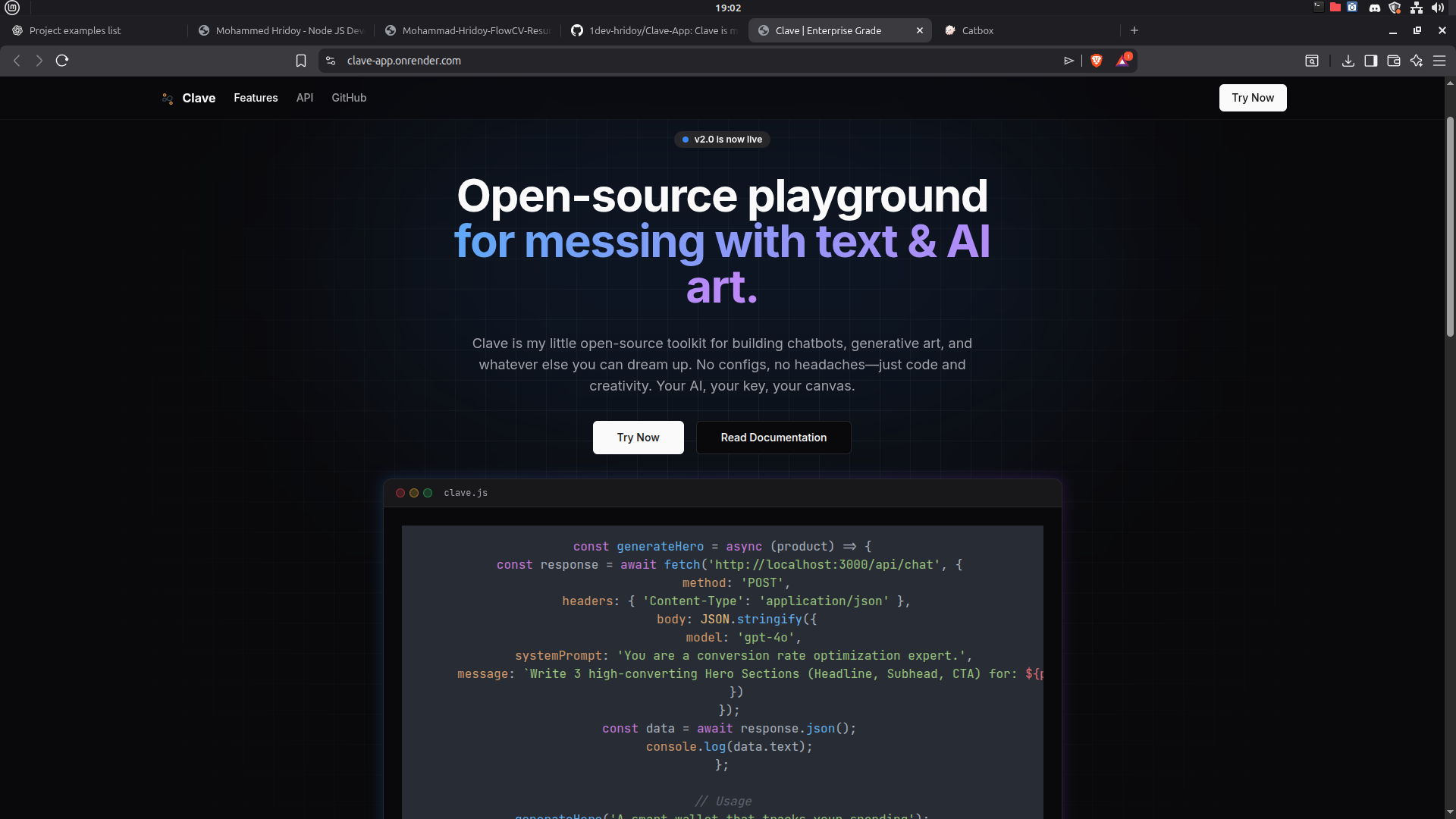
Task: Open the Discord tray icon
Action: click(x=1374, y=8)
